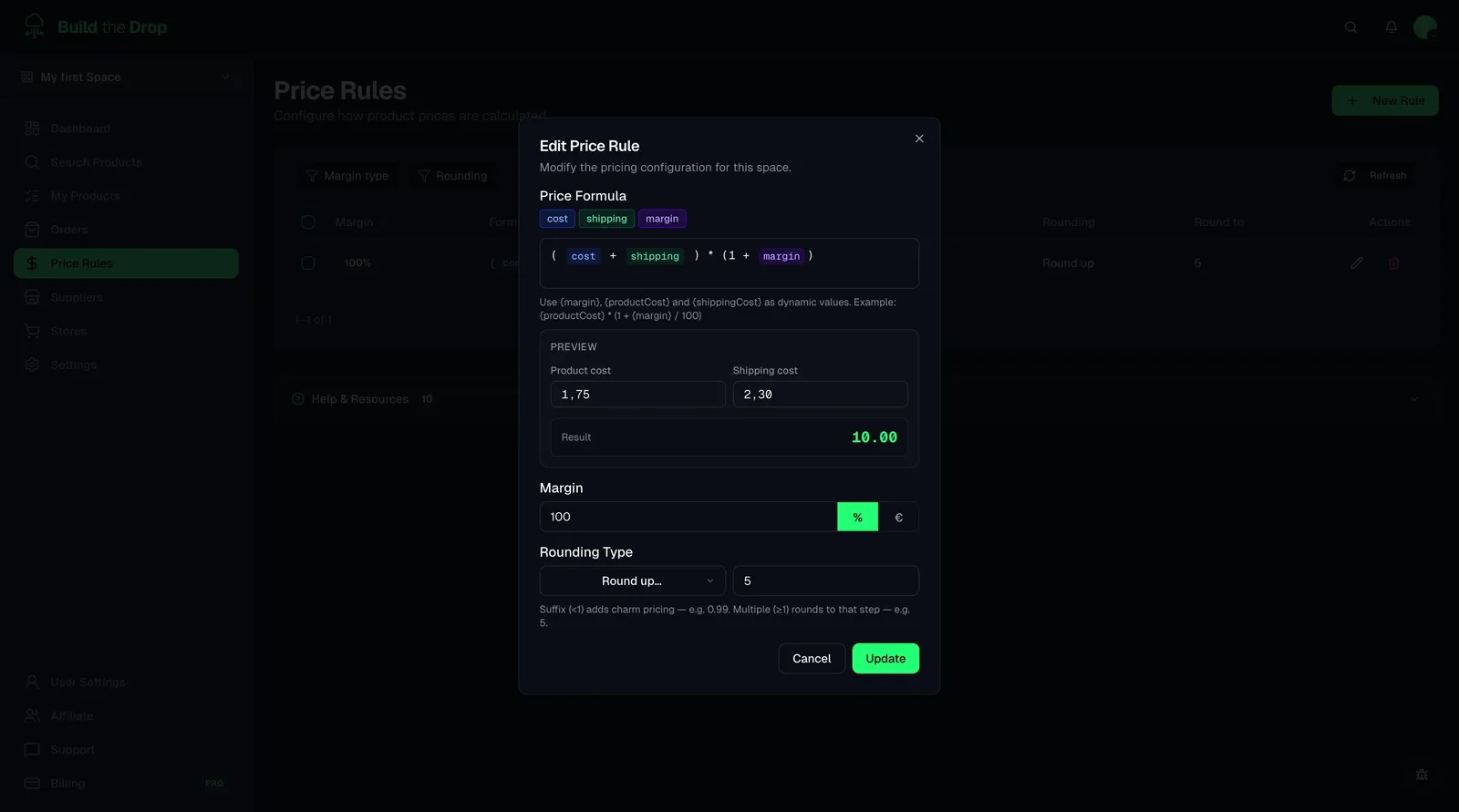This screenshot has width=1459, height=812.
Task: Edit the Product cost preview field
Action: [638, 395]
